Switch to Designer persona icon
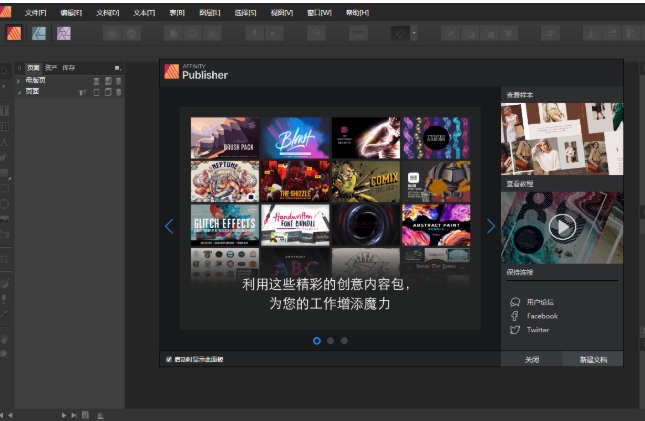This screenshot has height=421, width=645. point(39,33)
